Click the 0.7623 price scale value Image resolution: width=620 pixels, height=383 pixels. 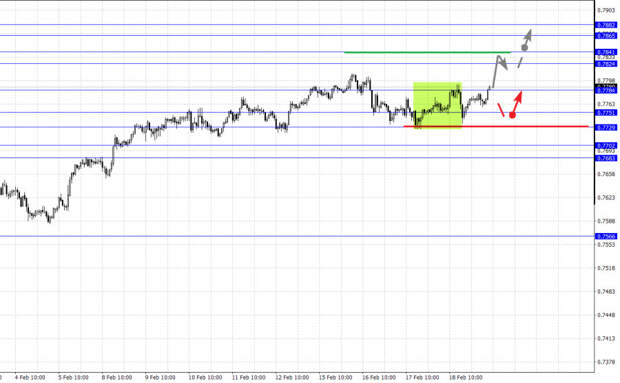[606, 198]
